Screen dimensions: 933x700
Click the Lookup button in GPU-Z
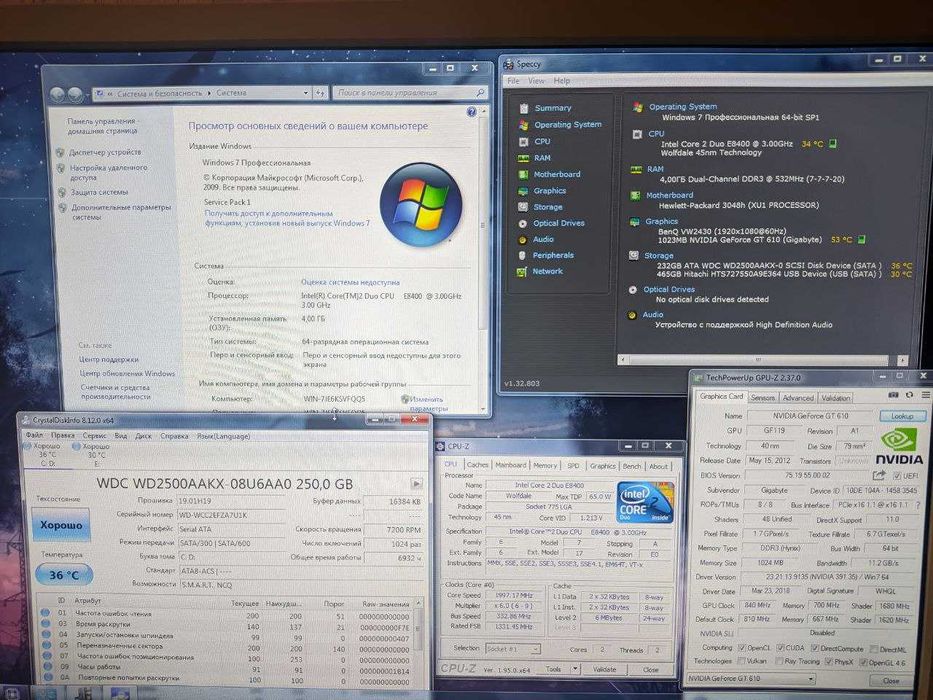click(901, 416)
